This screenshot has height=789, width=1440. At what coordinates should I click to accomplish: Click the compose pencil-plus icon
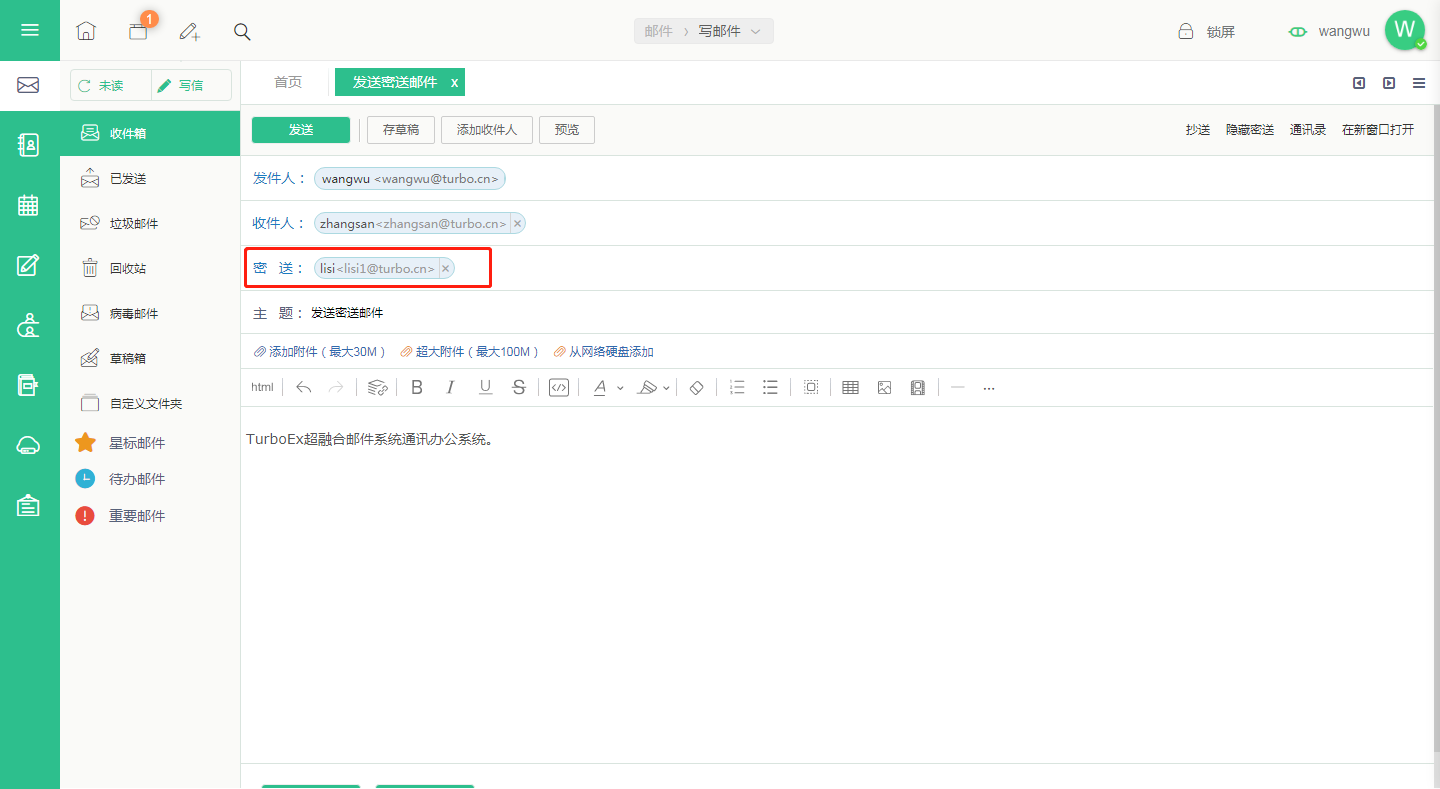click(190, 31)
